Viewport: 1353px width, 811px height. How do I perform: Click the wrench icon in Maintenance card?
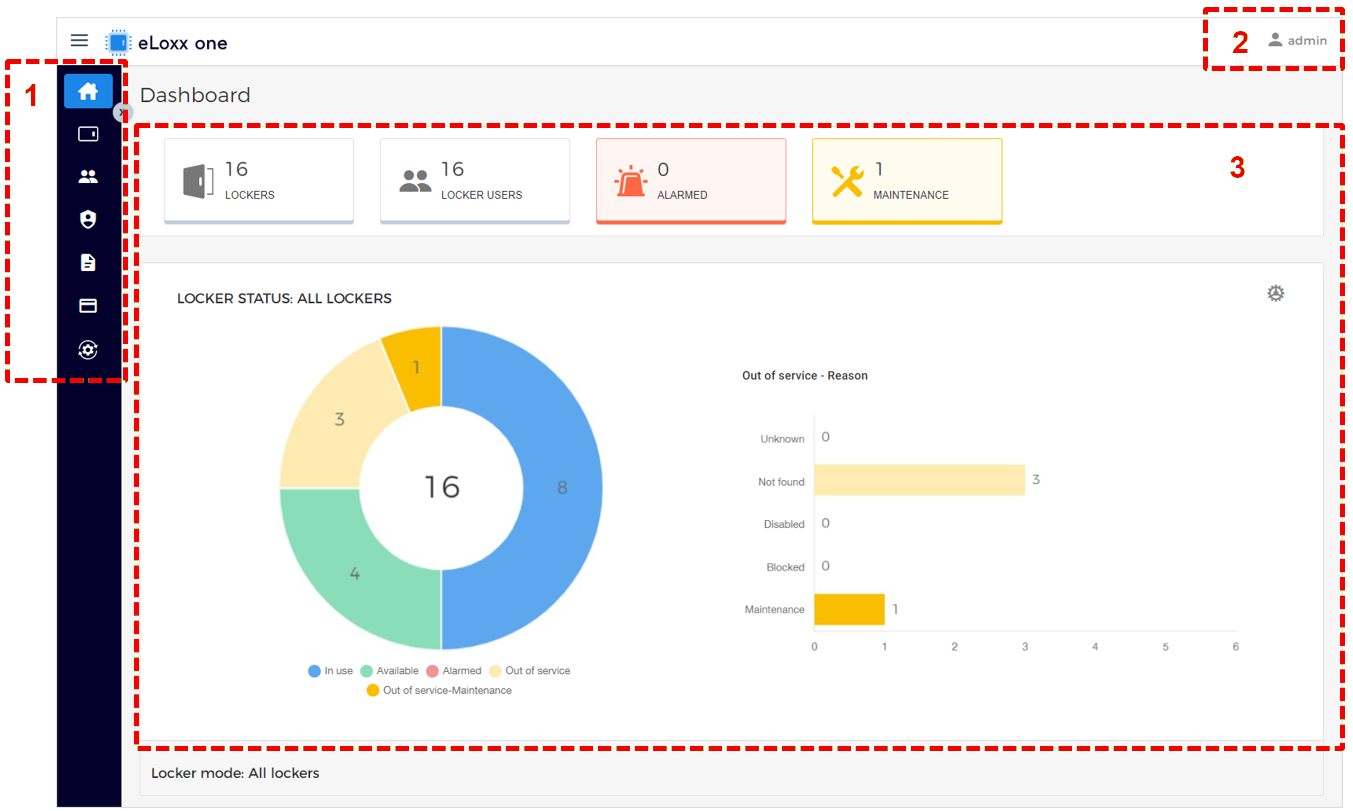[847, 181]
